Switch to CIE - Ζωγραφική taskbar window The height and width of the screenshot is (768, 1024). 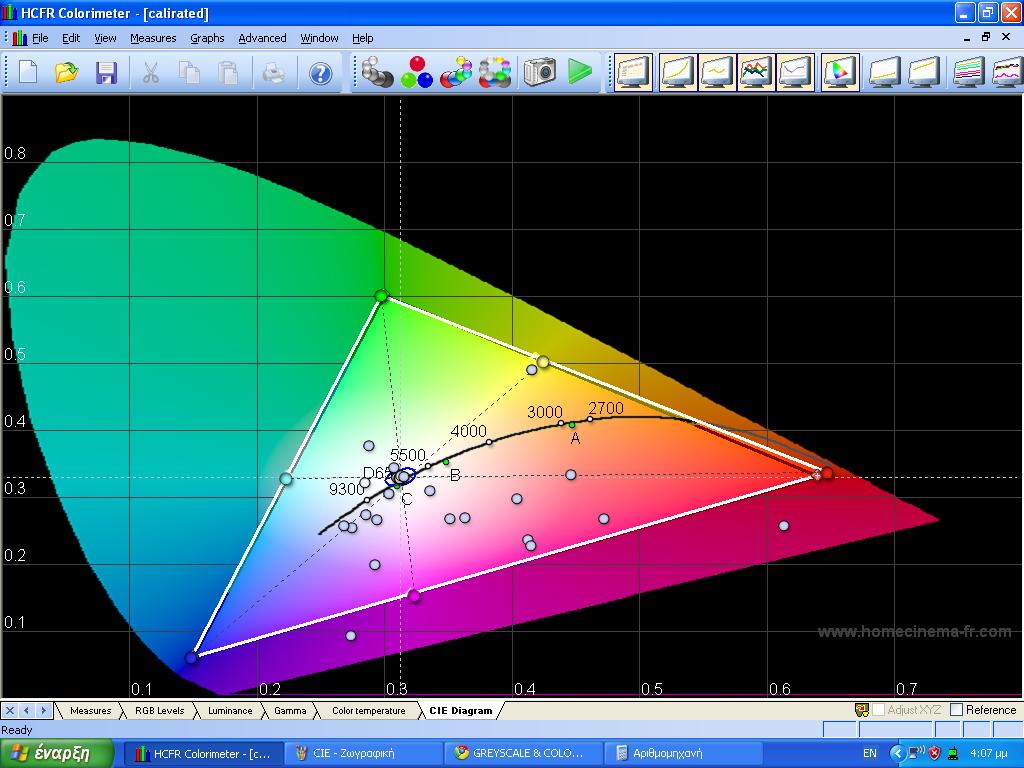click(x=363, y=753)
